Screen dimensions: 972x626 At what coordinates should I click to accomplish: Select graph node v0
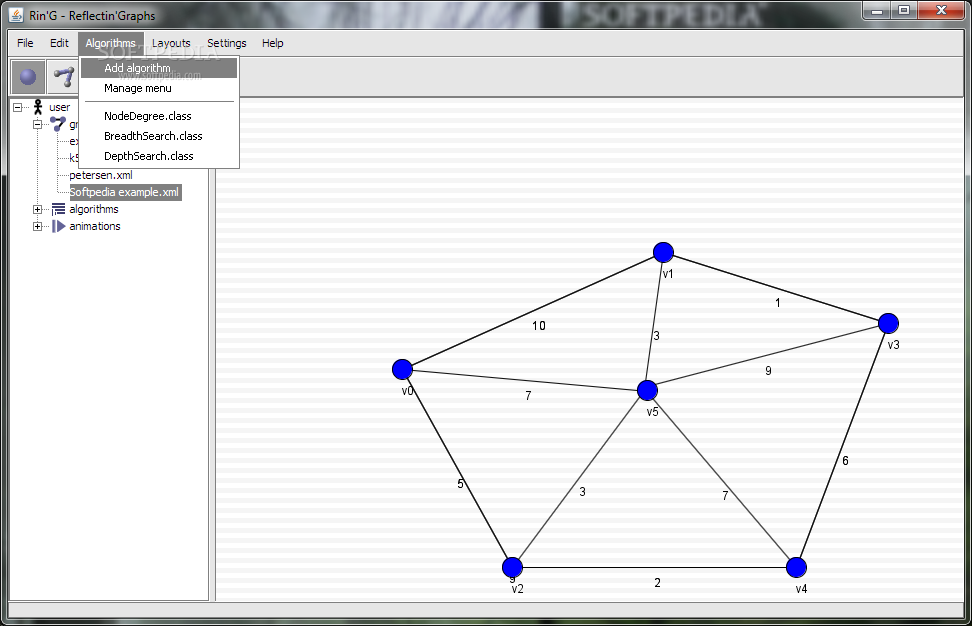click(x=402, y=369)
